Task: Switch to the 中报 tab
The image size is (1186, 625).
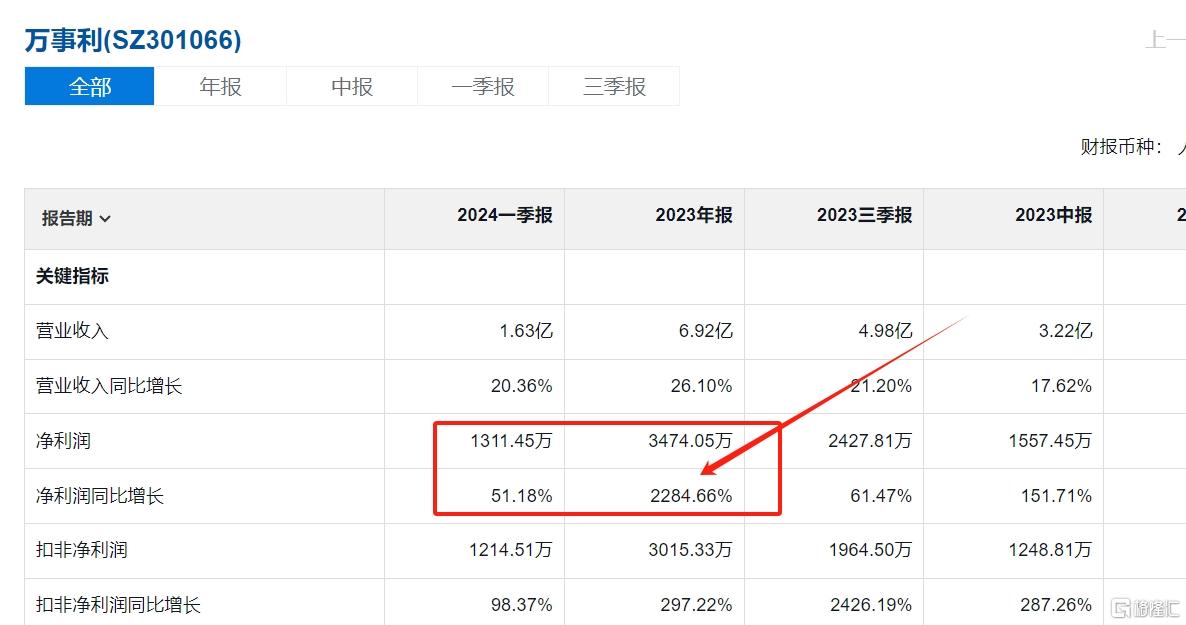Action: coord(352,86)
